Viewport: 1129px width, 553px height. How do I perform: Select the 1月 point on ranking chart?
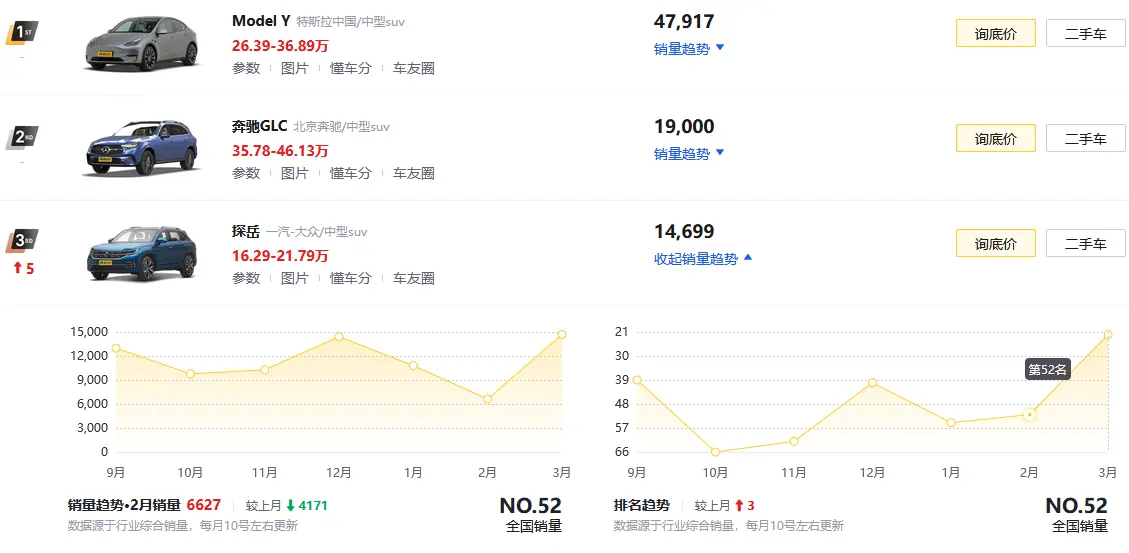950,423
